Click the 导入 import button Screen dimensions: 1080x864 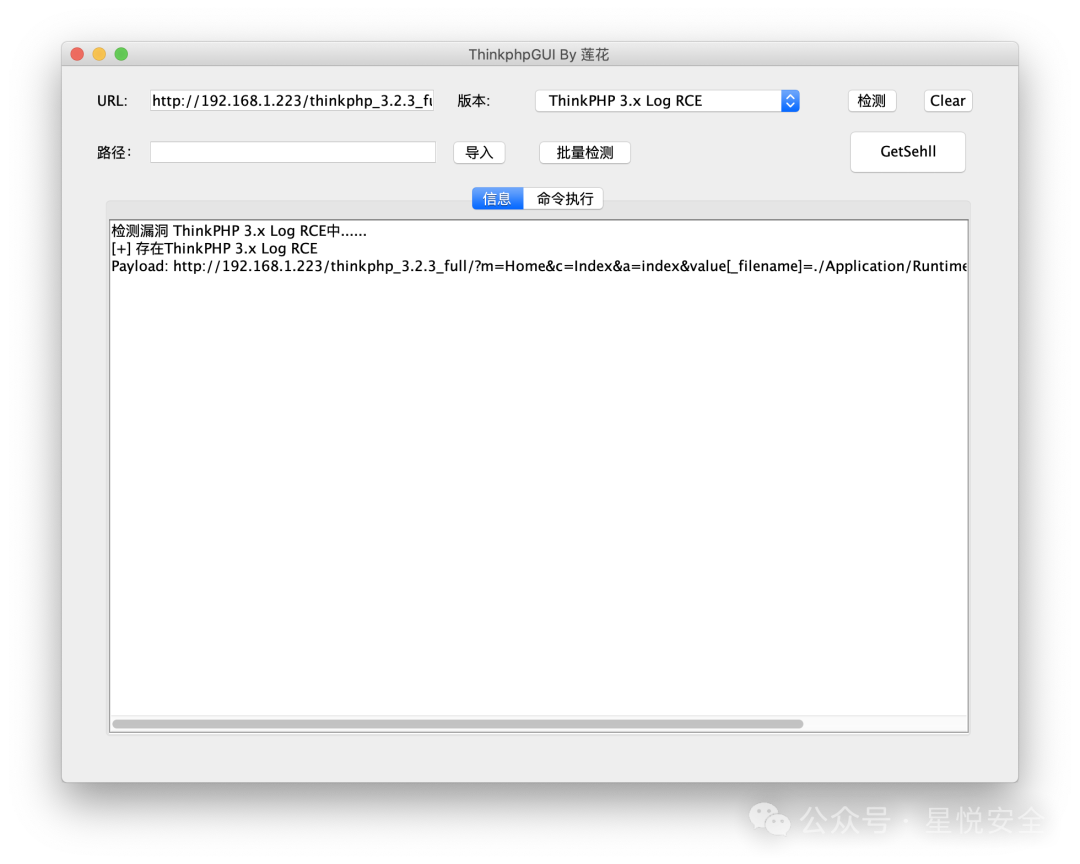tap(479, 152)
